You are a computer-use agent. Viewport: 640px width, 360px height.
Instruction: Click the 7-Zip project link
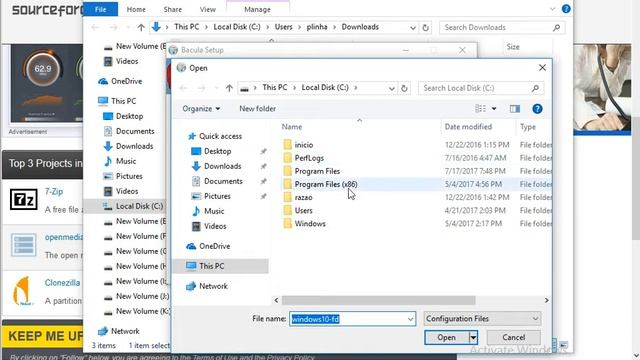[x=54, y=191]
